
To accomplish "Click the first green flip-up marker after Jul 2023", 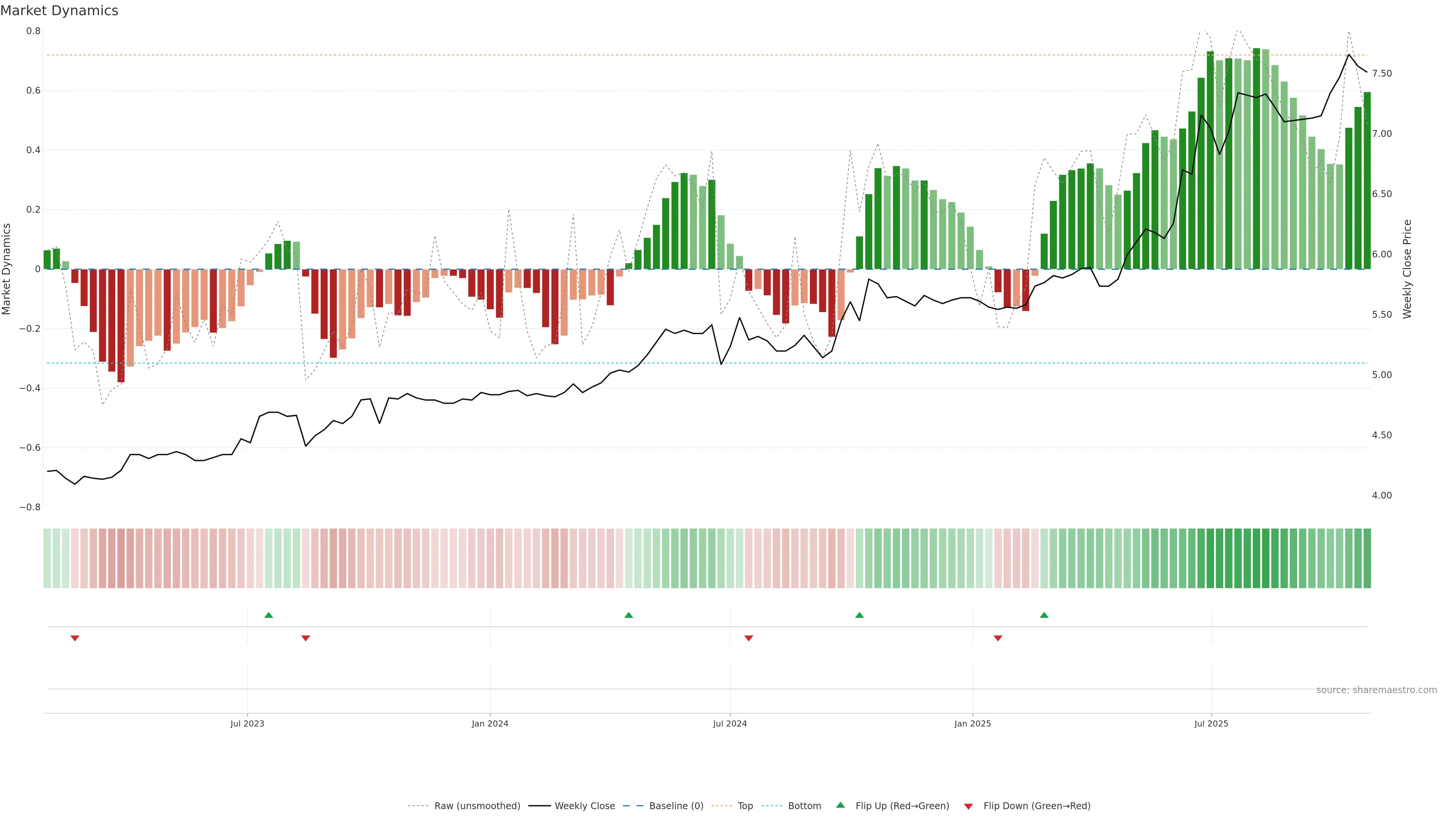I will [268, 615].
